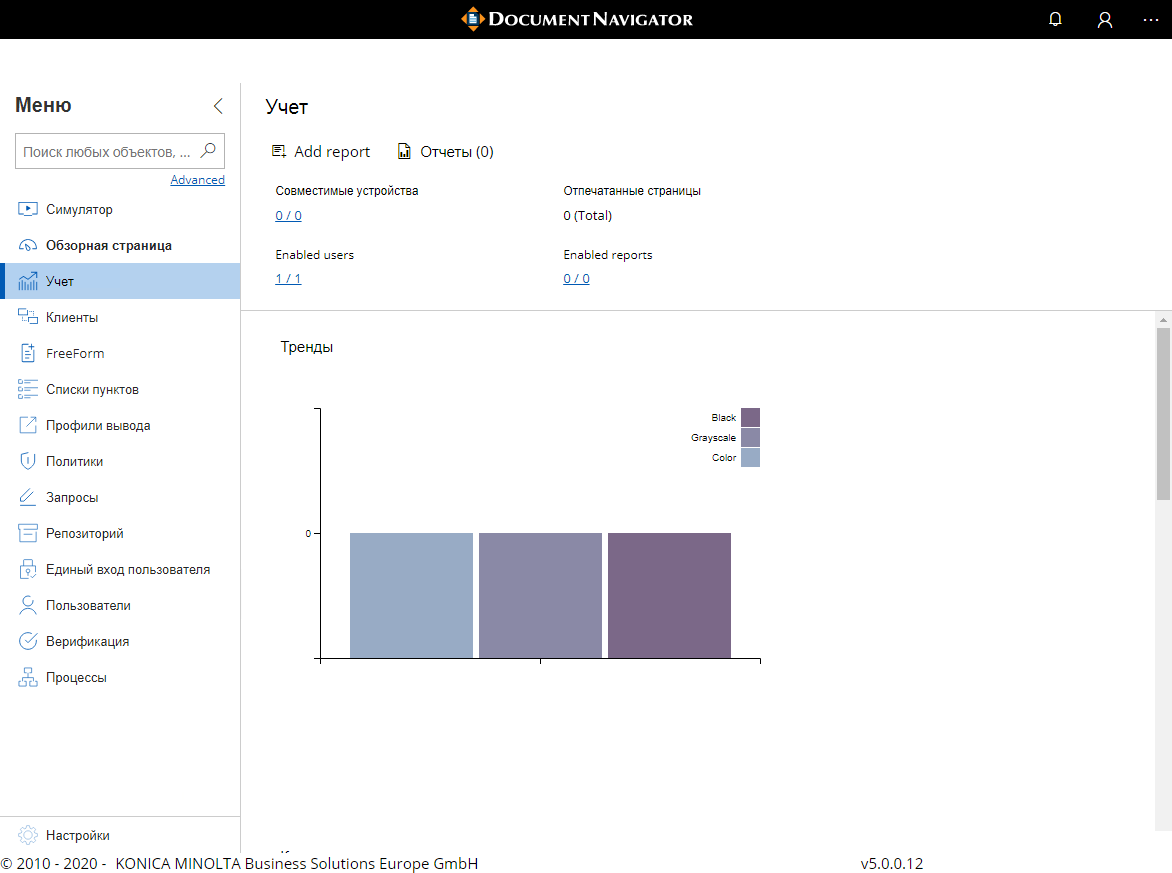
Task: Click the Color legend color swatch
Action: (750, 457)
